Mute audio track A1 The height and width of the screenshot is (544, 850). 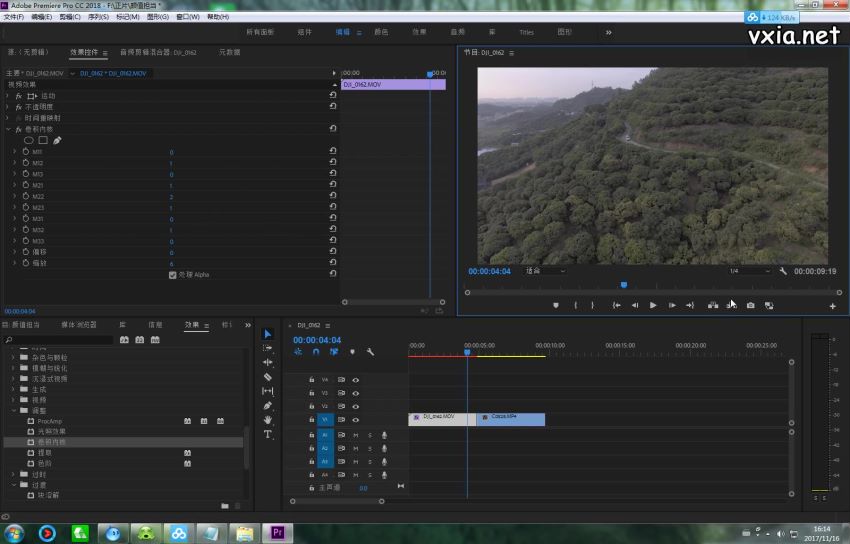(355, 435)
